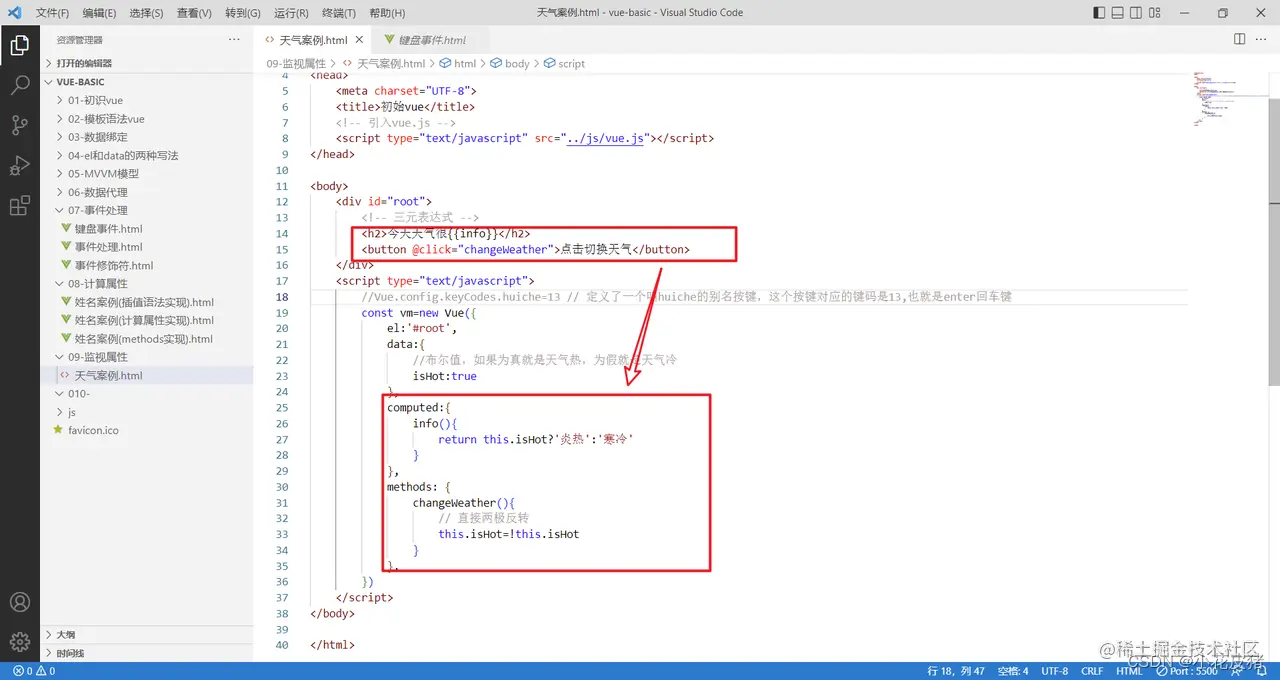
Task: Open the Explorer view in activity bar
Action: point(19,45)
